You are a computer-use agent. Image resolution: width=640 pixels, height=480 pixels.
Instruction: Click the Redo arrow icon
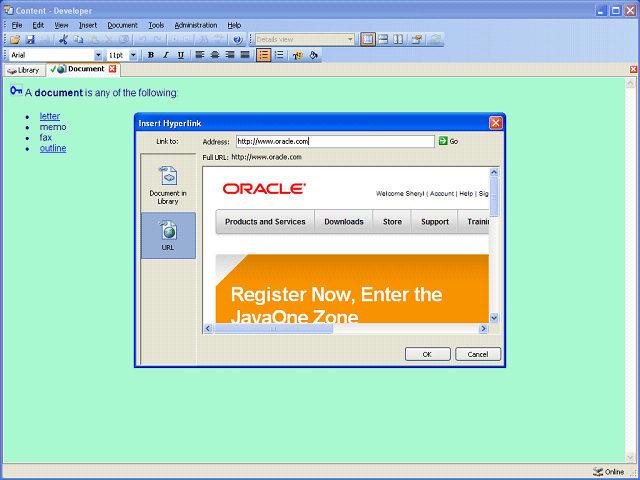tap(157, 40)
